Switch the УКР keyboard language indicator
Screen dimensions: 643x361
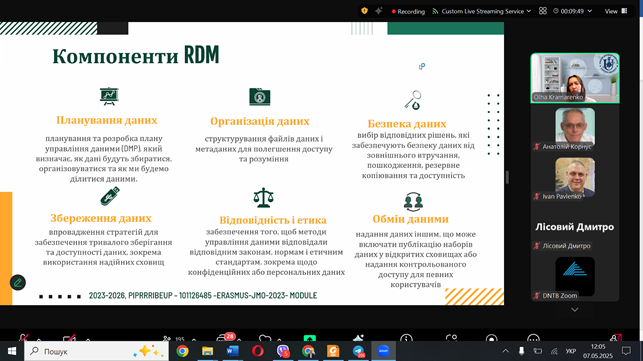[x=570, y=351]
